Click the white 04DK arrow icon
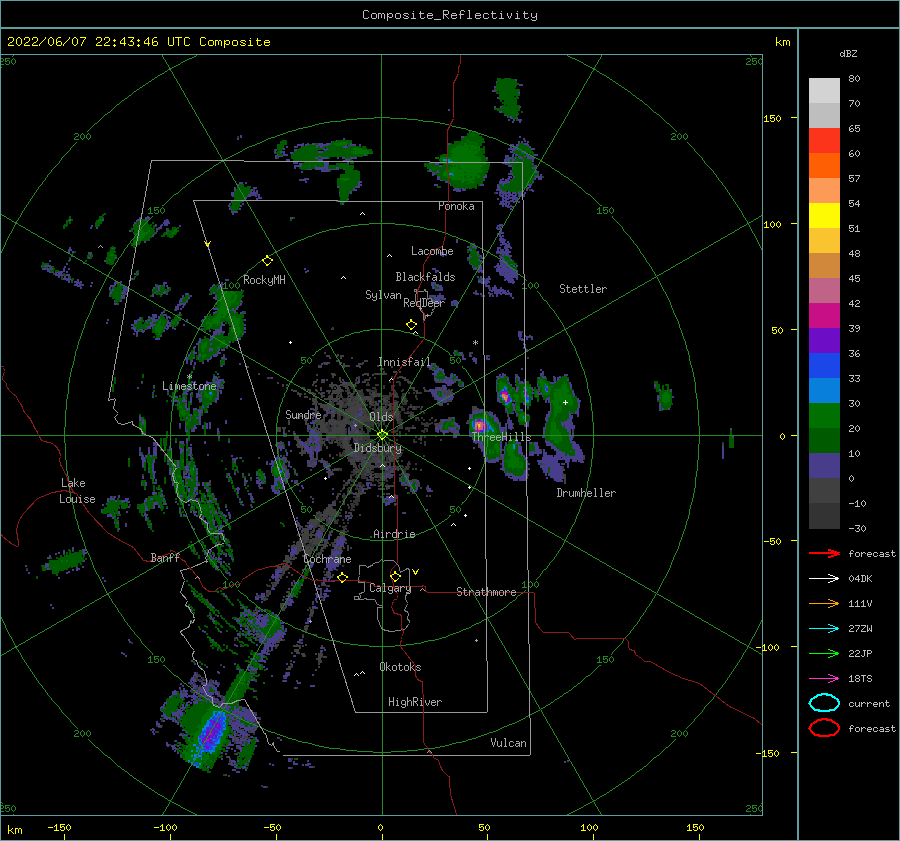Screen dimensions: 900x841 click(824, 578)
